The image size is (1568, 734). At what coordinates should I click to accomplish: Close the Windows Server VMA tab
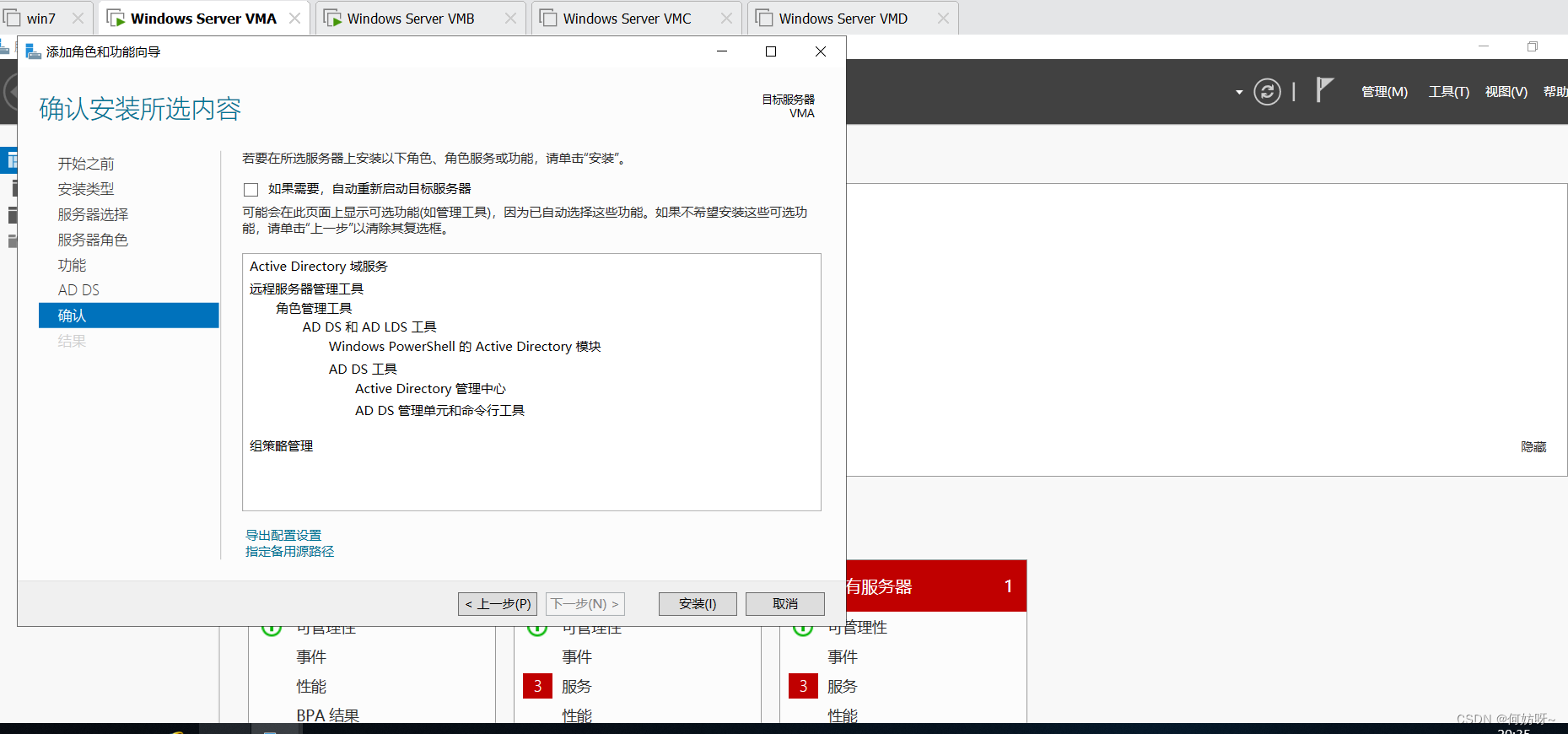294,18
